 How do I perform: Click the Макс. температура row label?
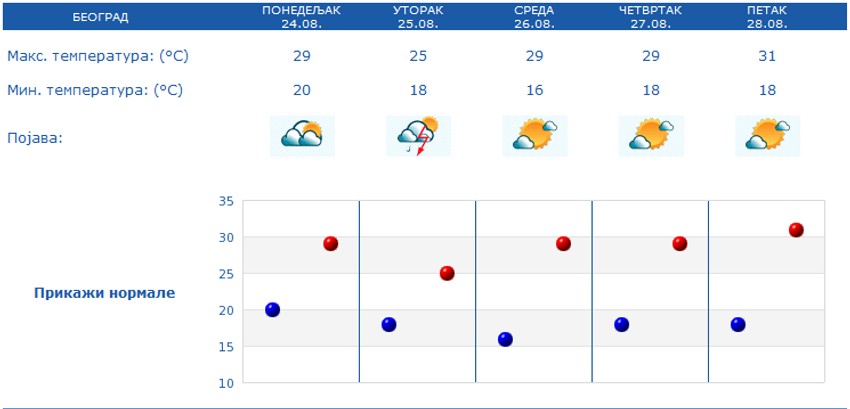click(x=97, y=56)
